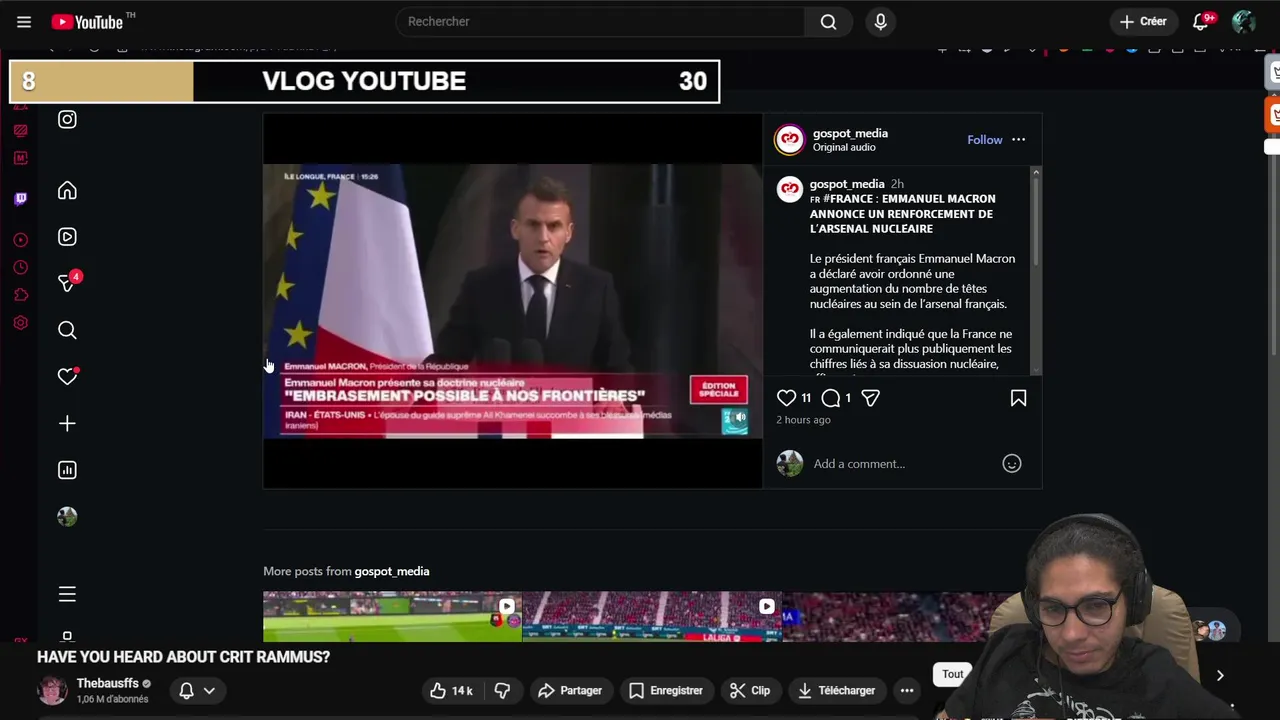Screen dimensions: 1280x720
Task: Select the Tout filter chip
Action: 952,674
